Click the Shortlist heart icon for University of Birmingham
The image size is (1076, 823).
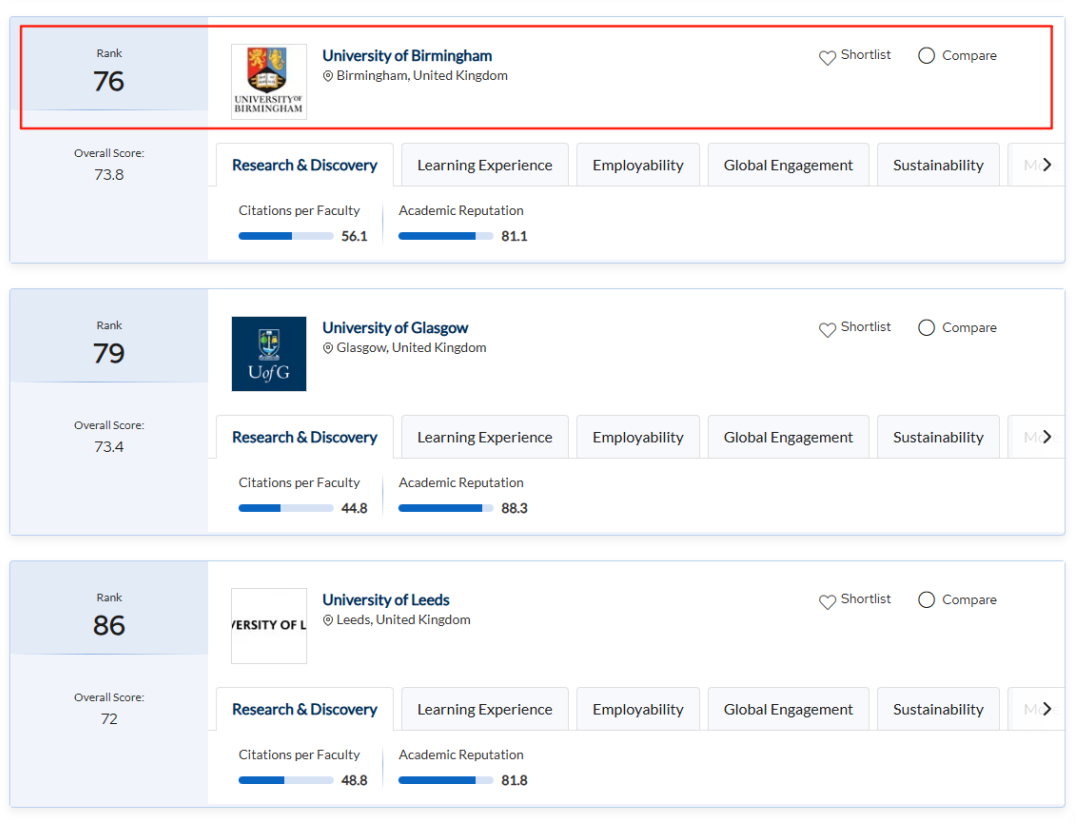(x=827, y=58)
